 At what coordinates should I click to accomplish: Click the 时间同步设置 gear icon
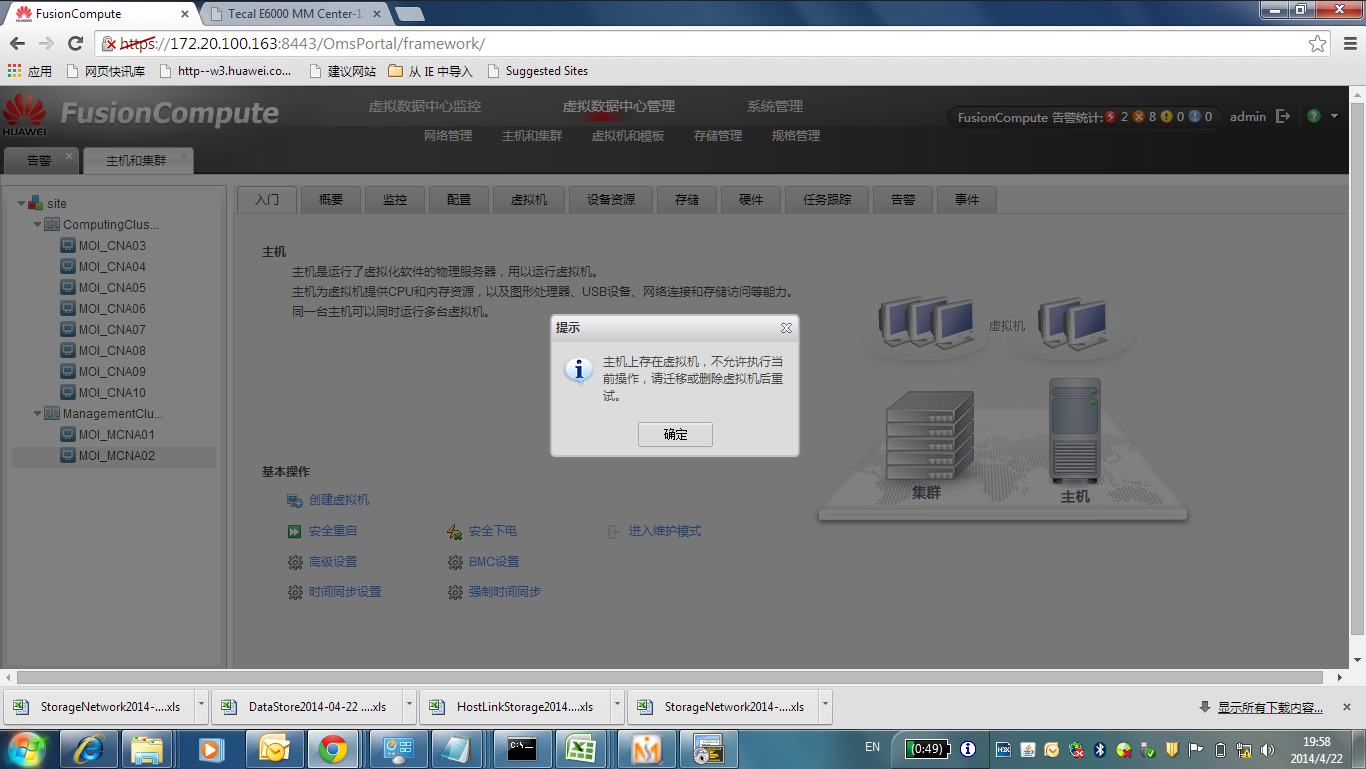pos(294,592)
